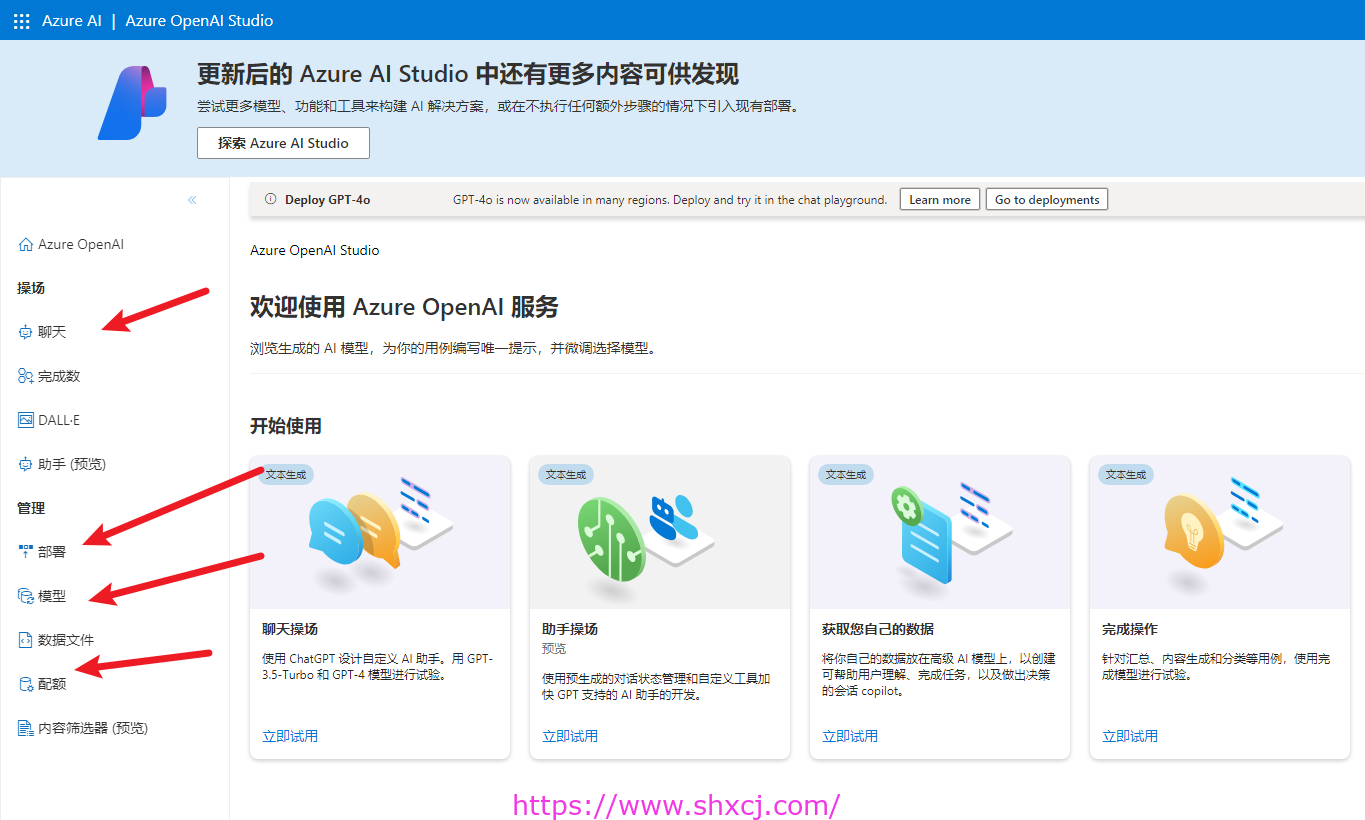This screenshot has height=820, width=1365.
Task: Collapse the sidebar with double chevron
Action: [x=192, y=200]
